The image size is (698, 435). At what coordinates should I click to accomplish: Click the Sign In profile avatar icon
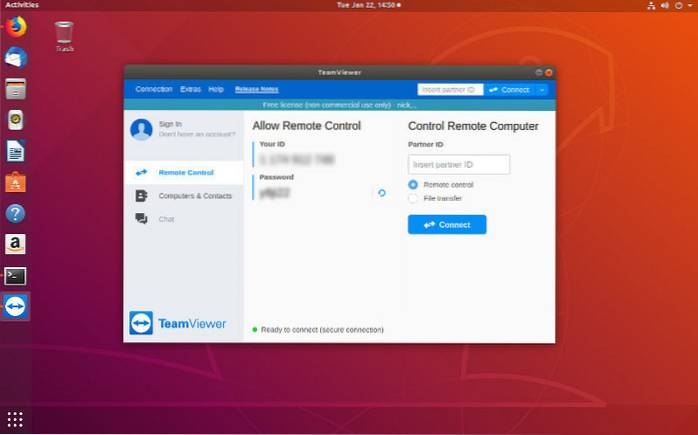click(x=142, y=129)
